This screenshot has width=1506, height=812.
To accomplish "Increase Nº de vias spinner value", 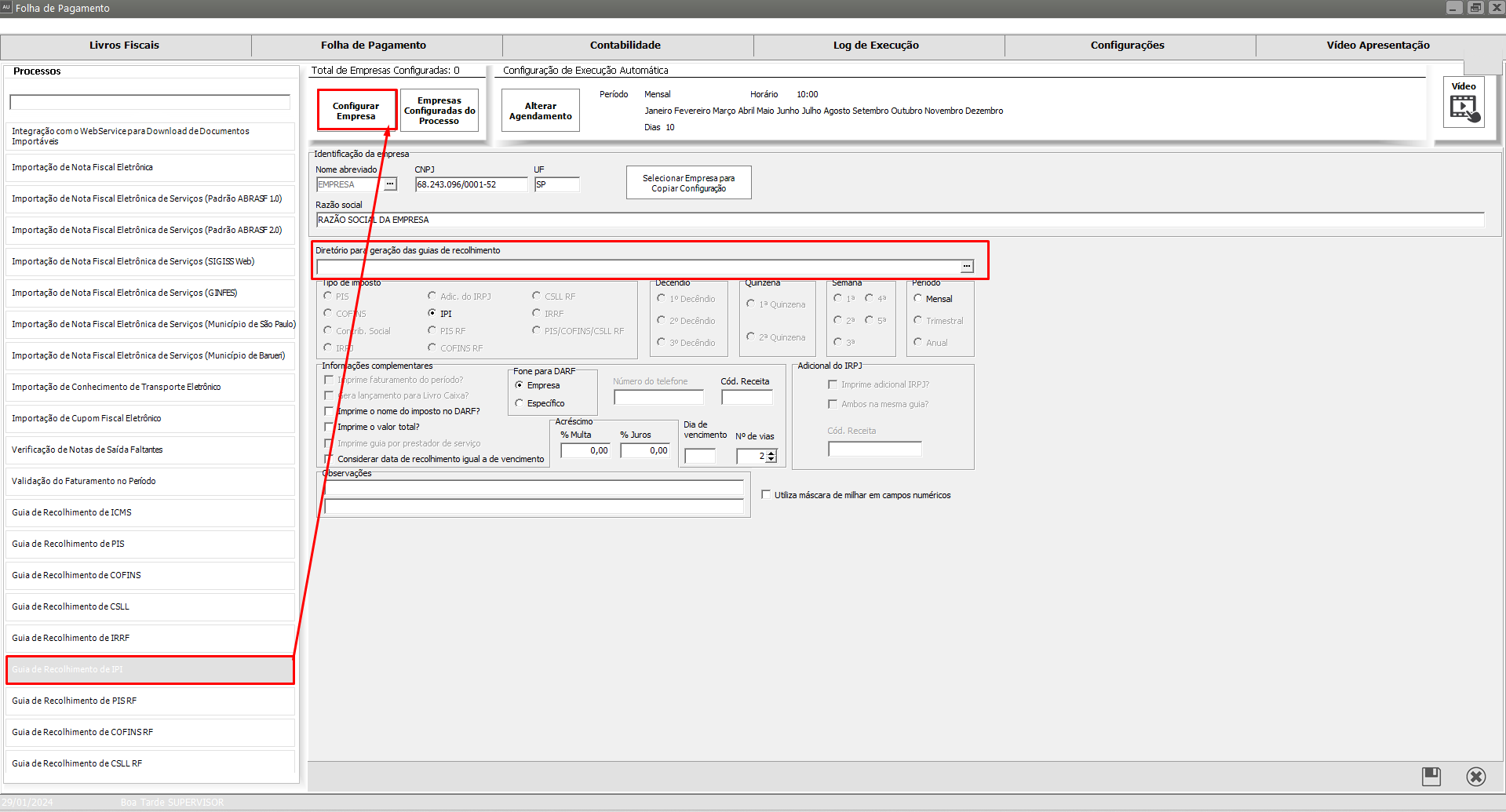I will tap(771, 453).
